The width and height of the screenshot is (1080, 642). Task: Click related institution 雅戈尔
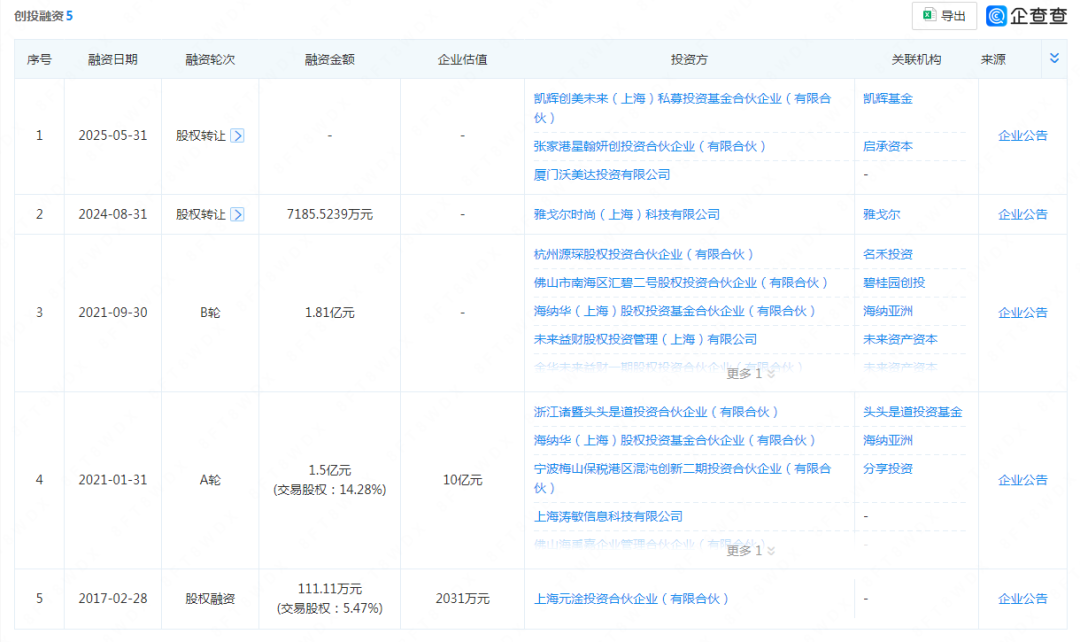(x=881, y=214)
